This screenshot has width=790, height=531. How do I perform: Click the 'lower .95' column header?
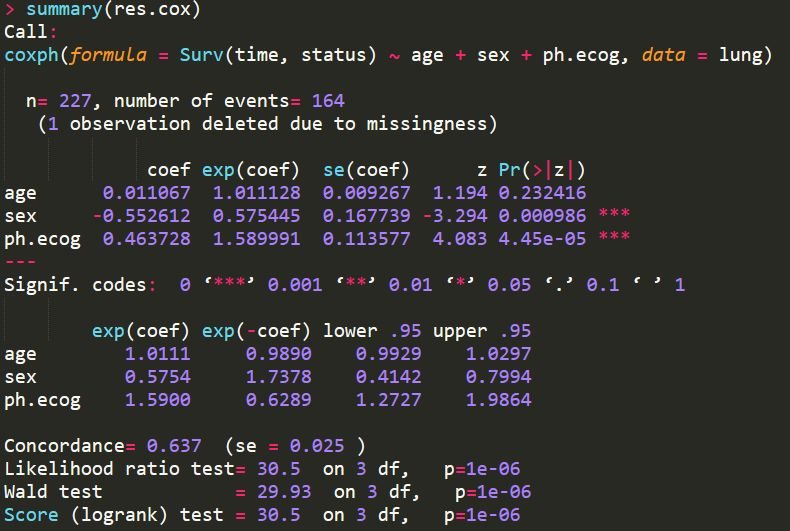pos(372,331)
